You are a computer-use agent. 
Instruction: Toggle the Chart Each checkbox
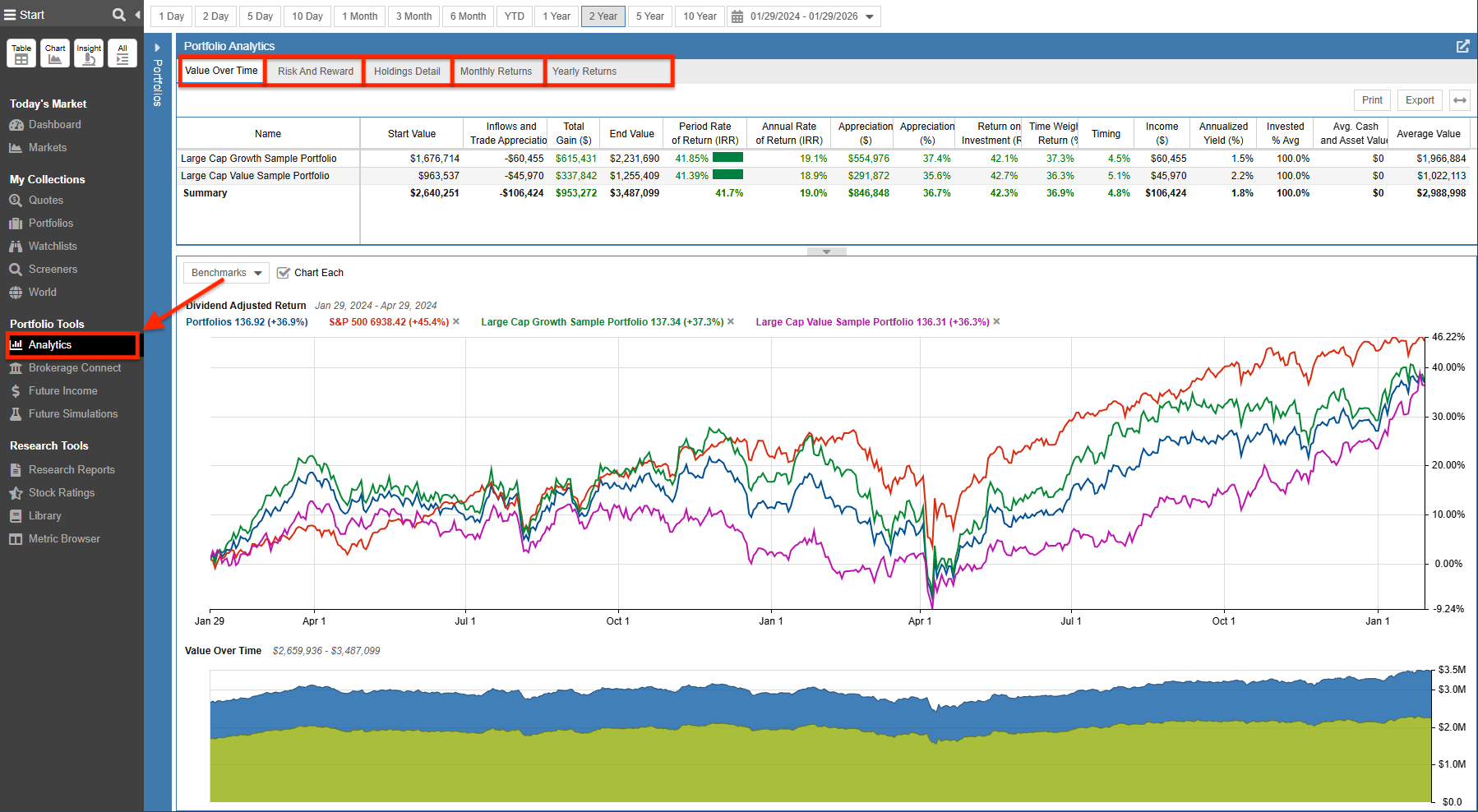coord(284,273)
